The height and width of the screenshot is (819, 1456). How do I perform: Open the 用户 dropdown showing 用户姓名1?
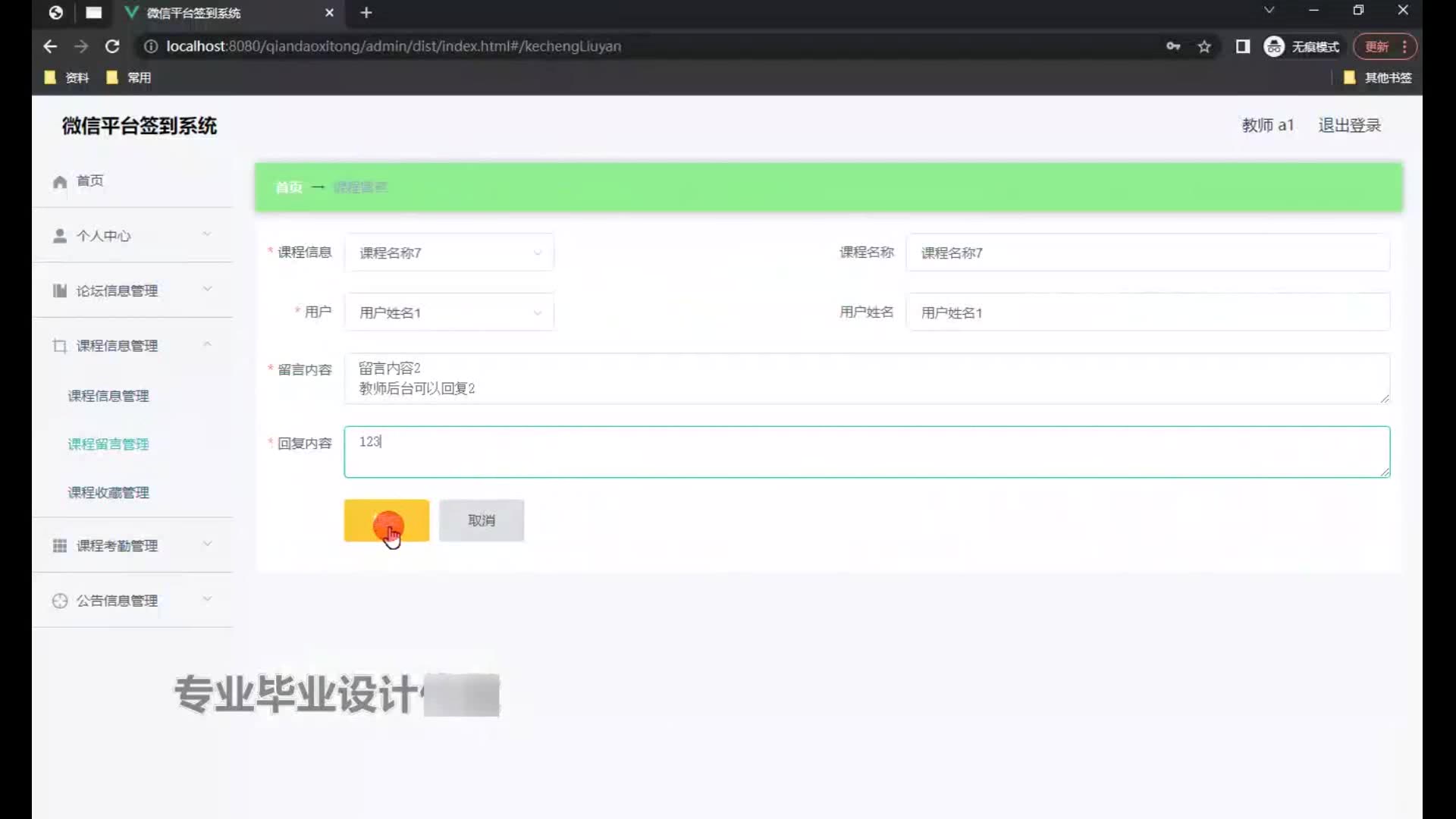point(449,312)
